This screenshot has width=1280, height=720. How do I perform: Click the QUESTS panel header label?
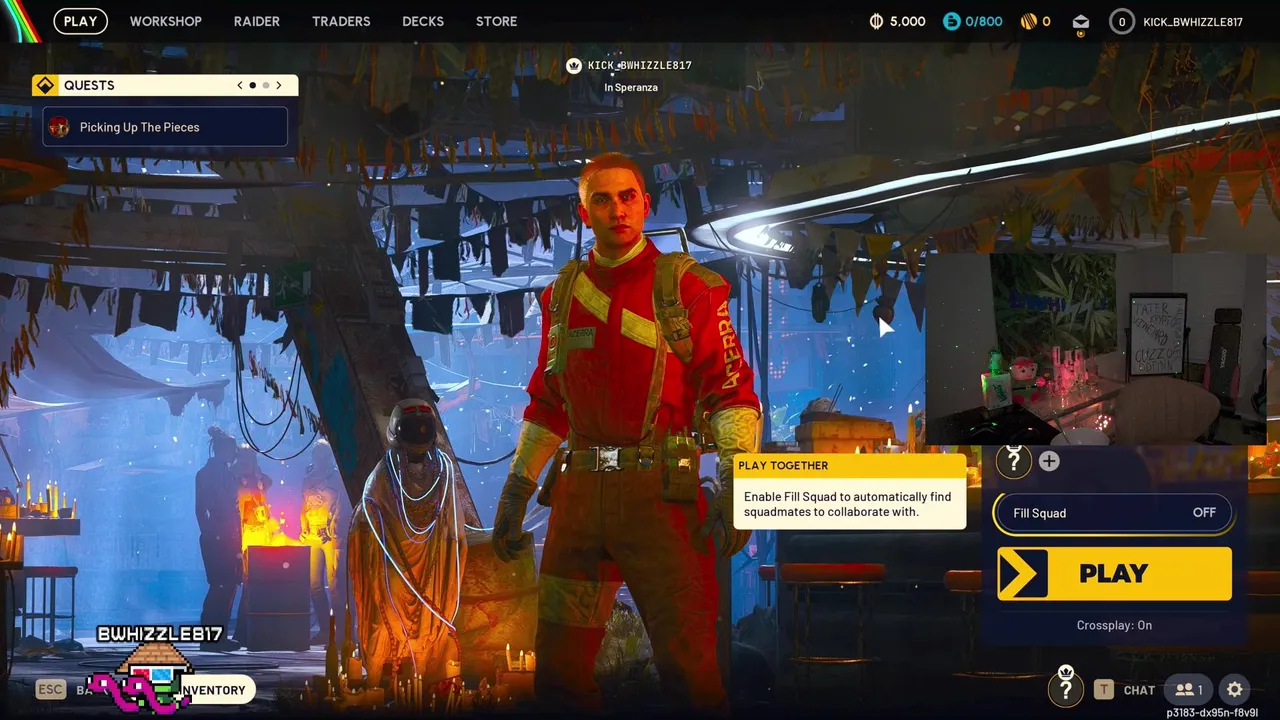click(89, 85)
